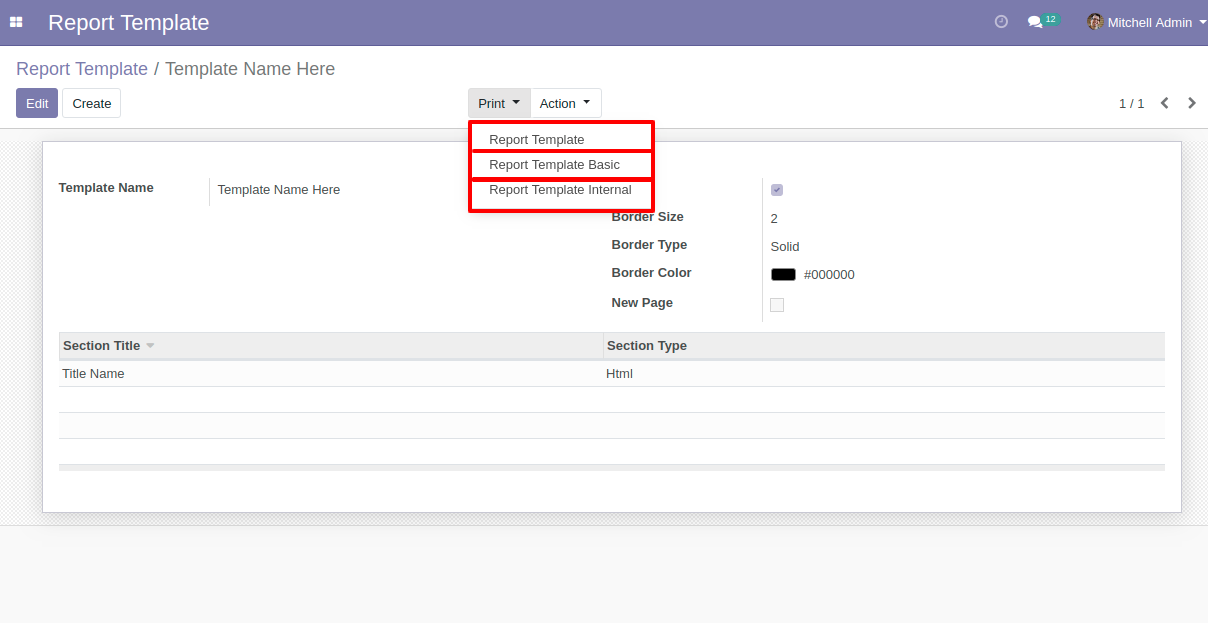Click the Edit button

click(x=37, y=103)
